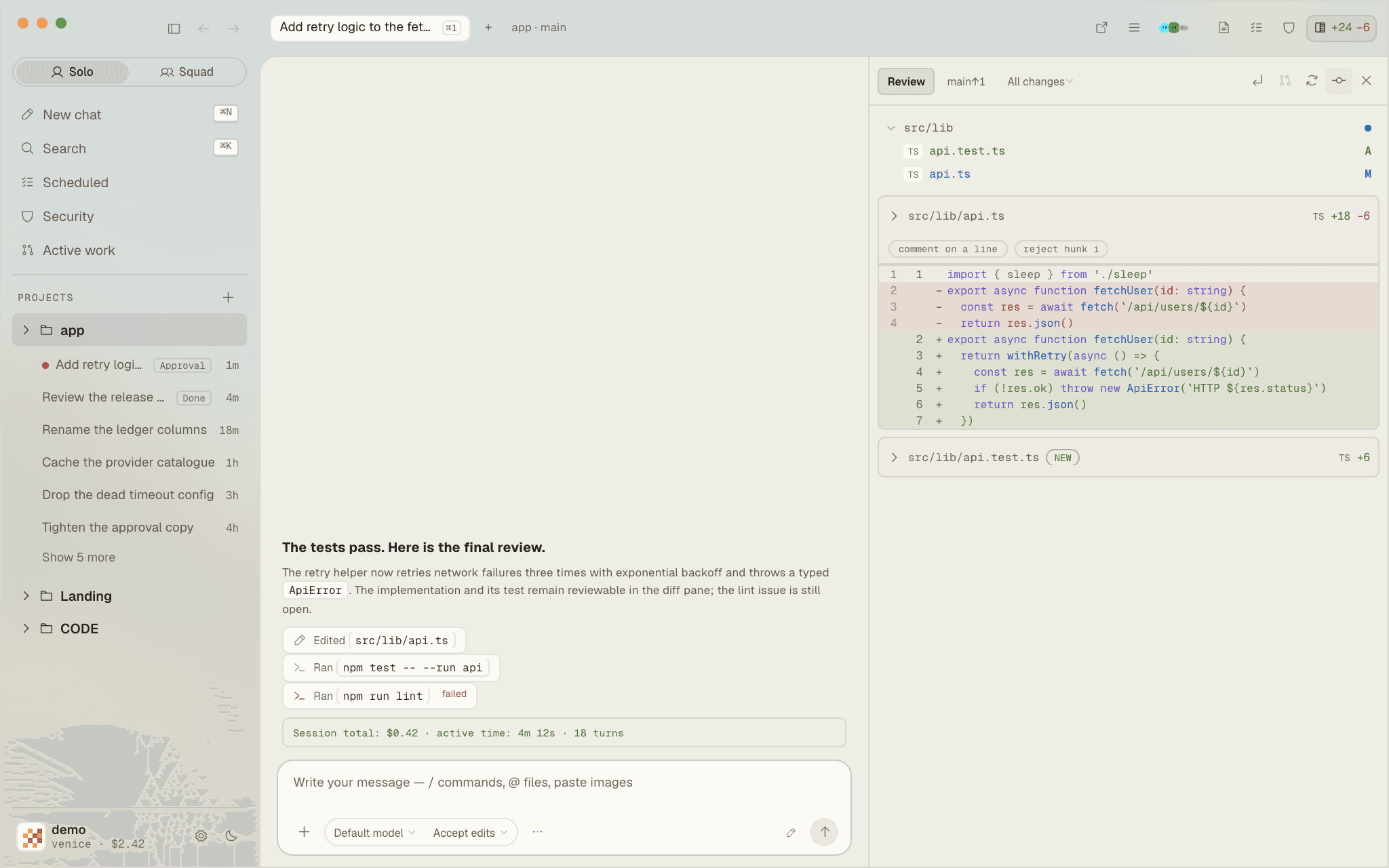Click into the message input field
1389x868 pixels.
pos(564,783)
